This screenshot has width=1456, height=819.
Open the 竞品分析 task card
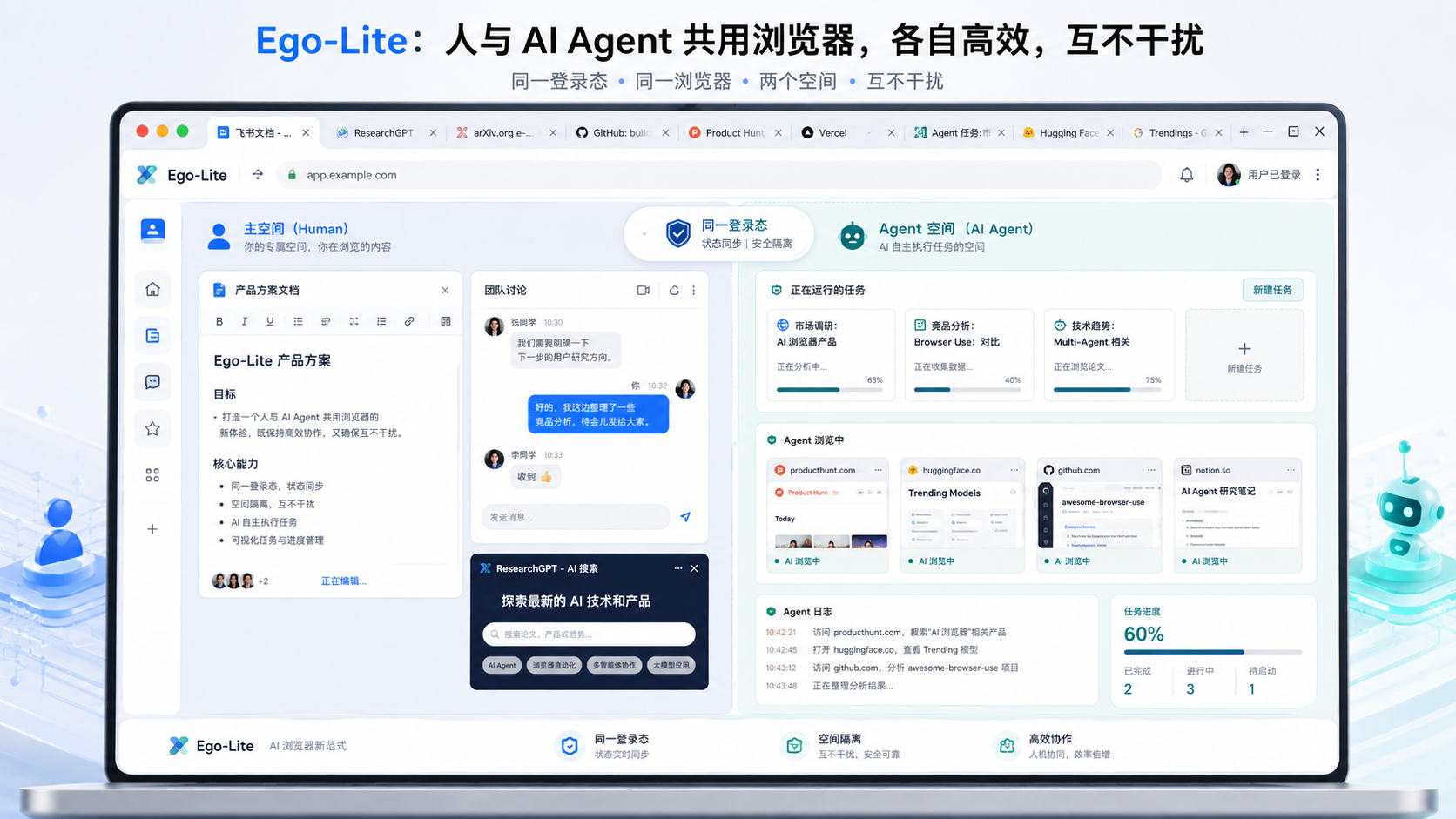(x=968, y=355)
